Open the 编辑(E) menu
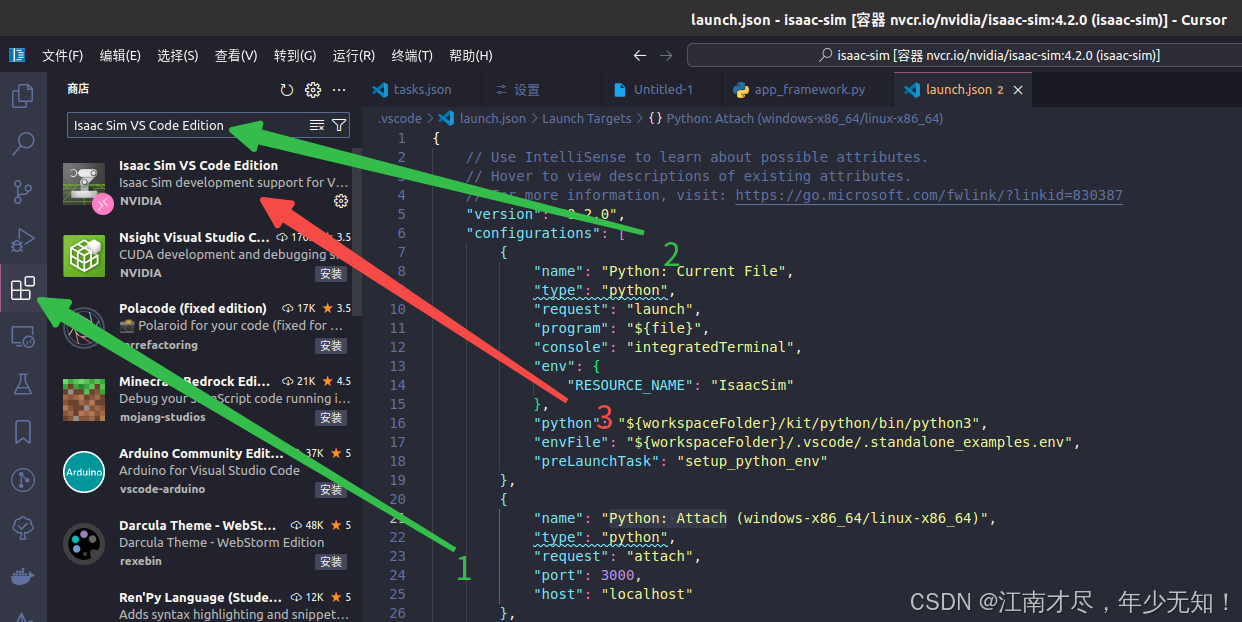 (120, 56)
